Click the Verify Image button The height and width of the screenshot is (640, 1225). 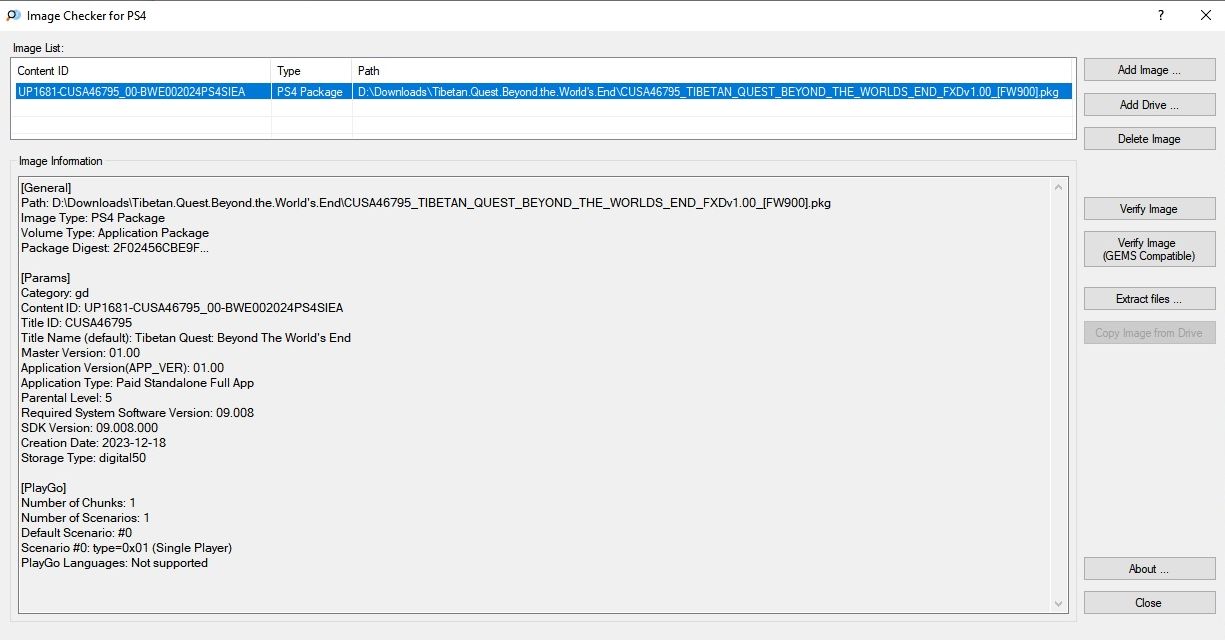(x=1149, y=209)
